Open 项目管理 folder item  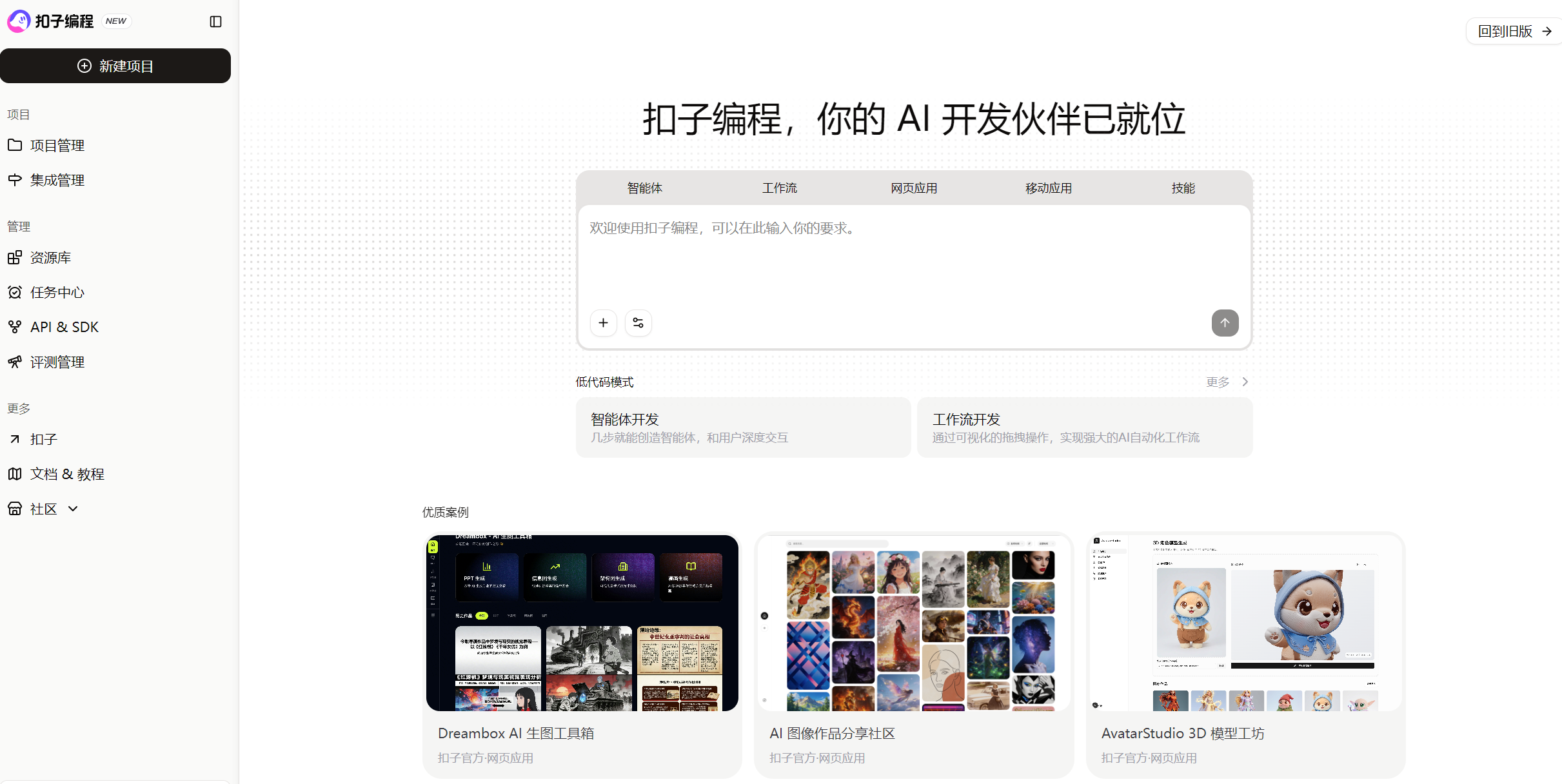tap(57, 146)
